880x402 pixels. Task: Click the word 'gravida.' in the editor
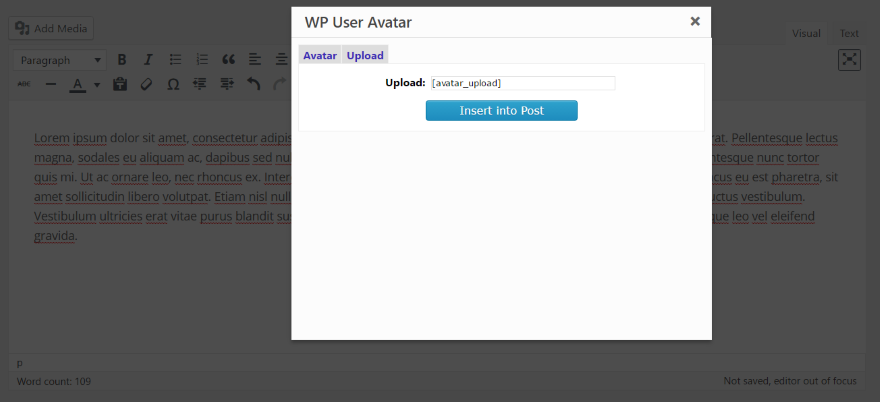[56, 236]
